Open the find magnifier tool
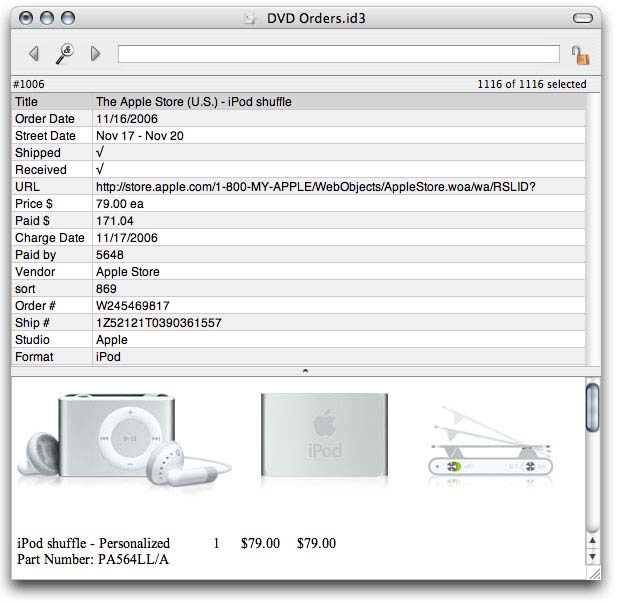619x603 pixels. pos(64,54)
